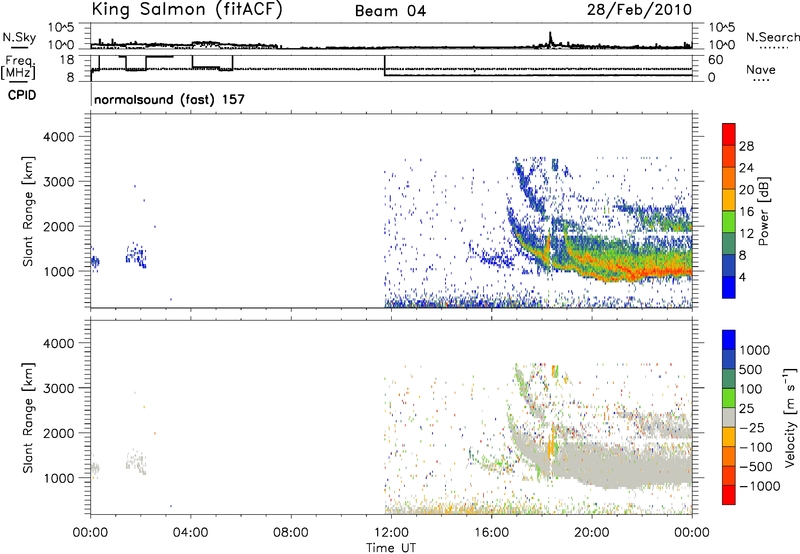Image resolution: width=800 pixels, height=554 pixels.
Task: Click the "2000" tick of the power panel
Action: [x=59, y=226]
